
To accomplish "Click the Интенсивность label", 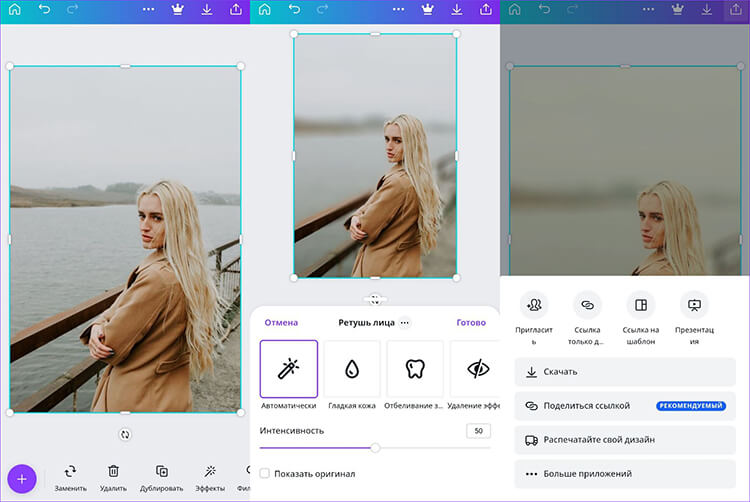I will click(292, 431).
